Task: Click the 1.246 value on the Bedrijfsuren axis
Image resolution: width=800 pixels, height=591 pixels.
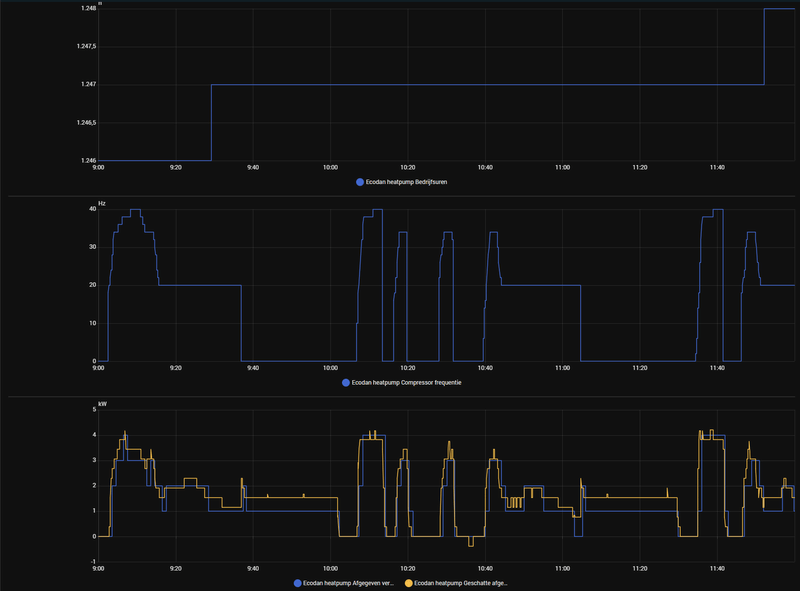Action: (88, 161)
